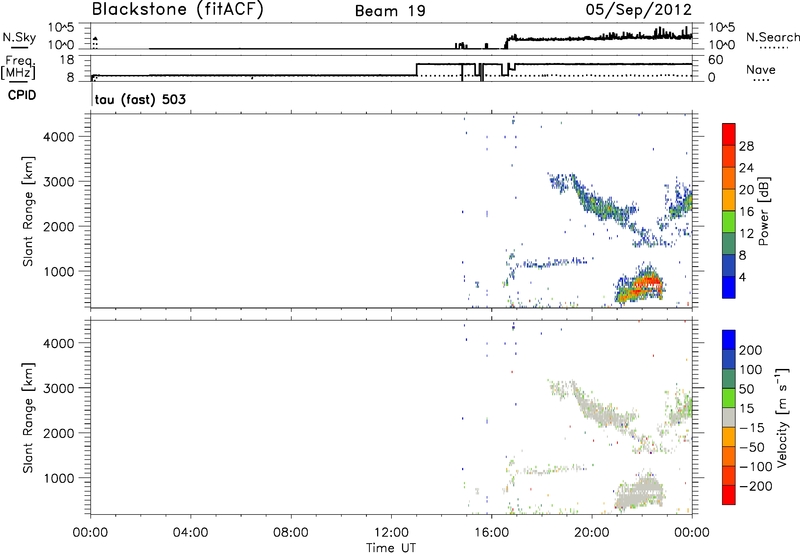
Task: Click the "tau (fast) 503" text
Action: tap(140, 99)
